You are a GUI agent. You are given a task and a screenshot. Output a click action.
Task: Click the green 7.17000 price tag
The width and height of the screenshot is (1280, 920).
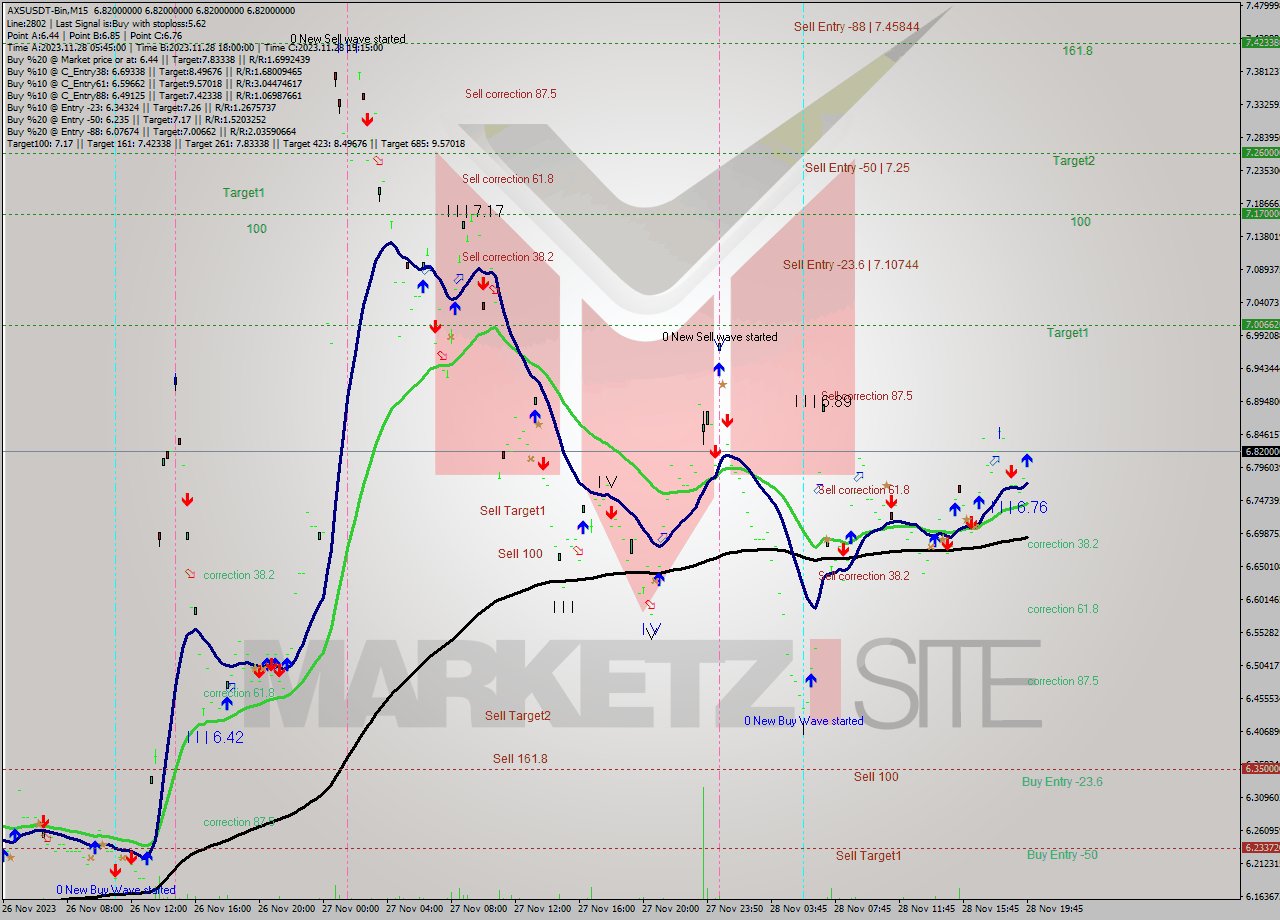click(1260, 213)
